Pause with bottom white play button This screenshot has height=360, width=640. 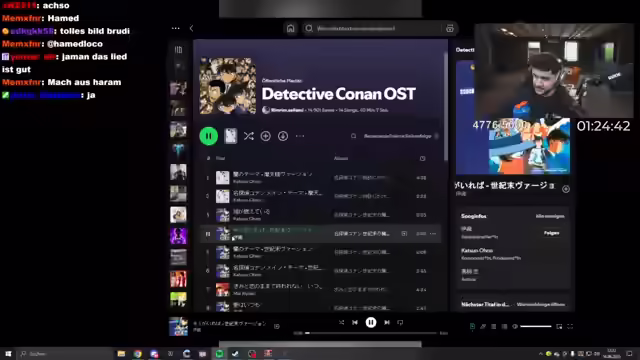click(371, 322)
